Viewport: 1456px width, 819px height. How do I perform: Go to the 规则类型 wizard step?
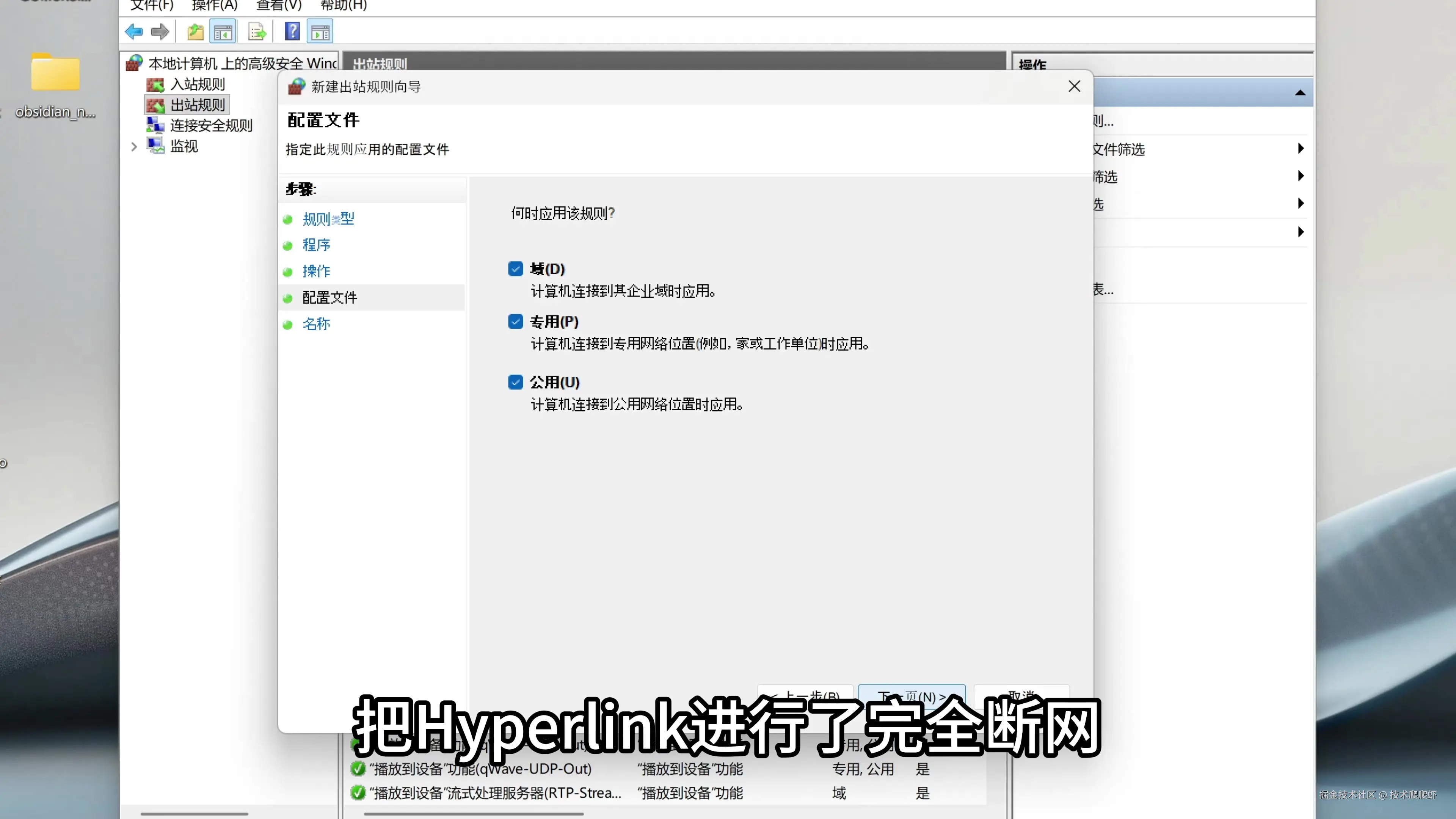click(328, 219)
